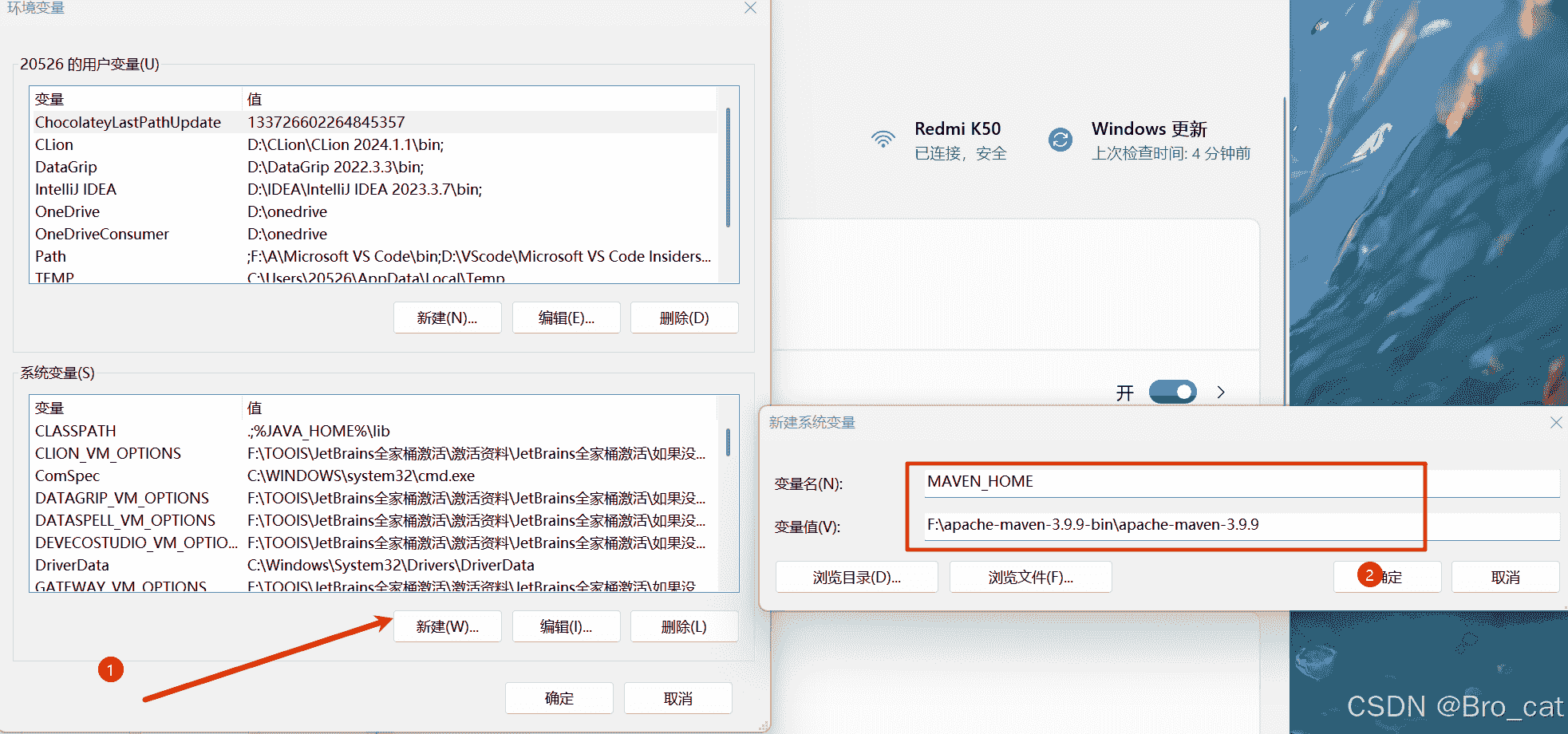Click 删除(L) under system variables
The height and width of the screenshot is (734, 1568).
pos(684,626)
